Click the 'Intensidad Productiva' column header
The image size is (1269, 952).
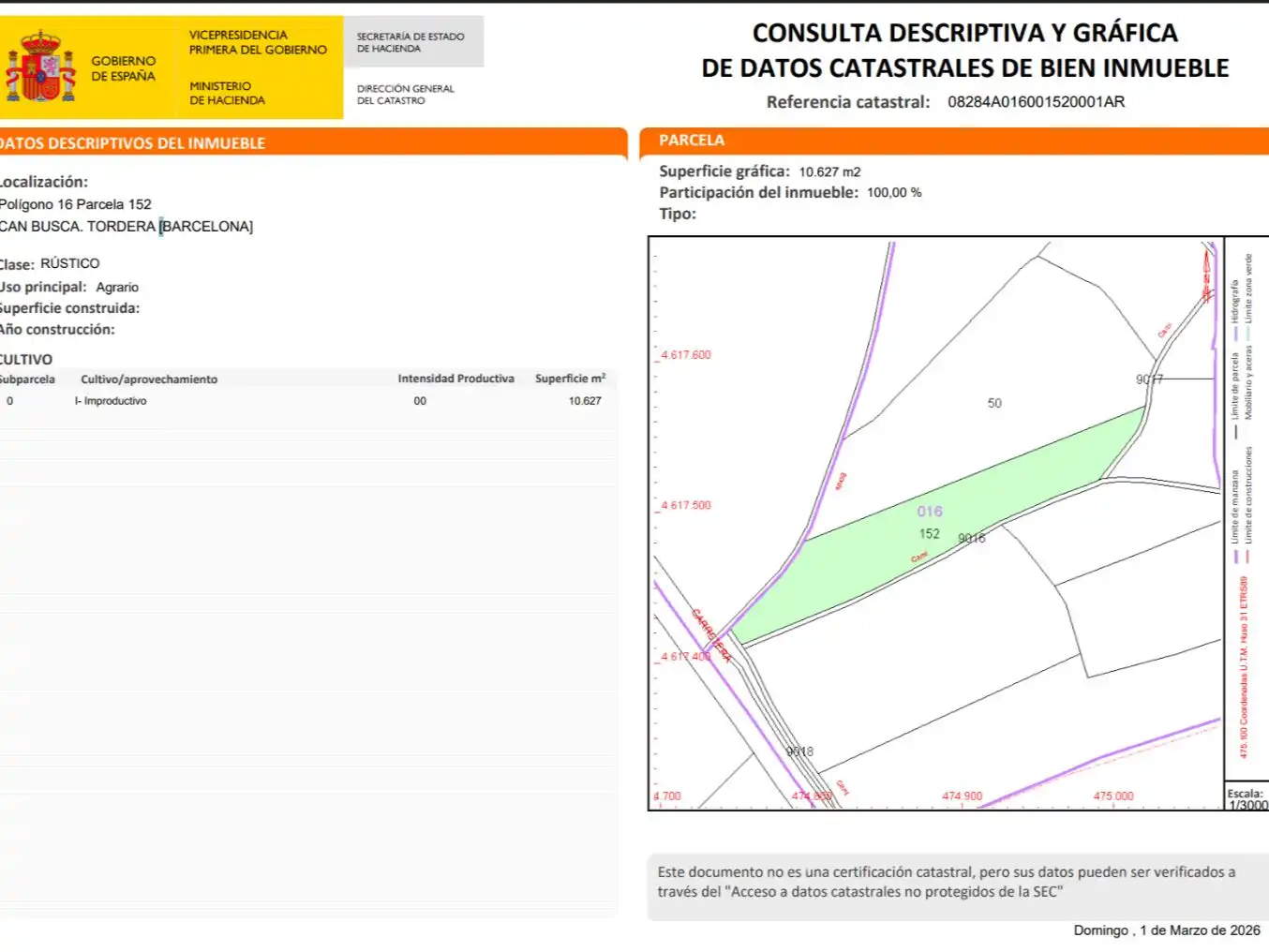[456, 379]
